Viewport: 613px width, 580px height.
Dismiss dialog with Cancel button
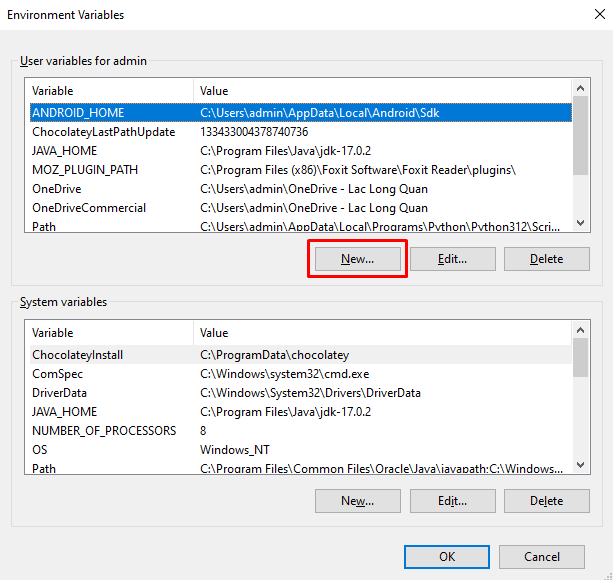tap(542, 557)
